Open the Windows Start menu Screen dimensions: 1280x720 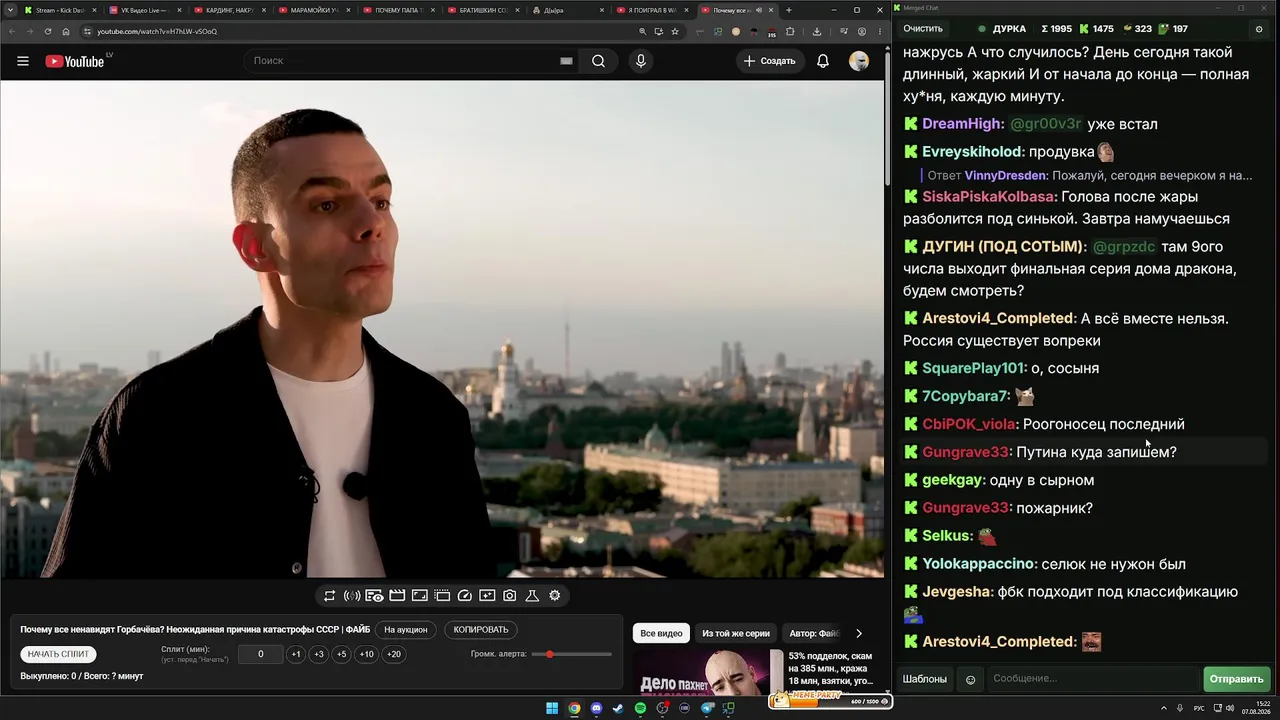point(552,708)
